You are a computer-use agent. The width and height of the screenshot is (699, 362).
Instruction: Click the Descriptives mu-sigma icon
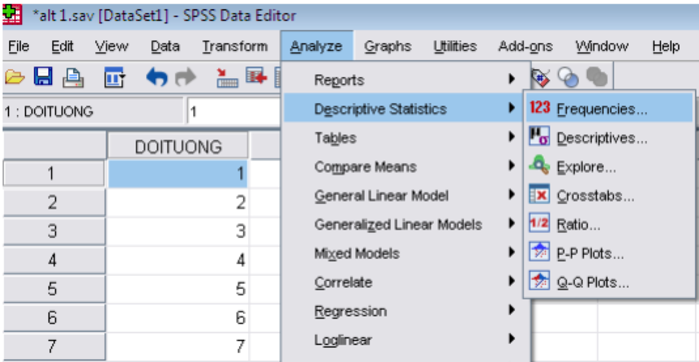pos(539,136)
